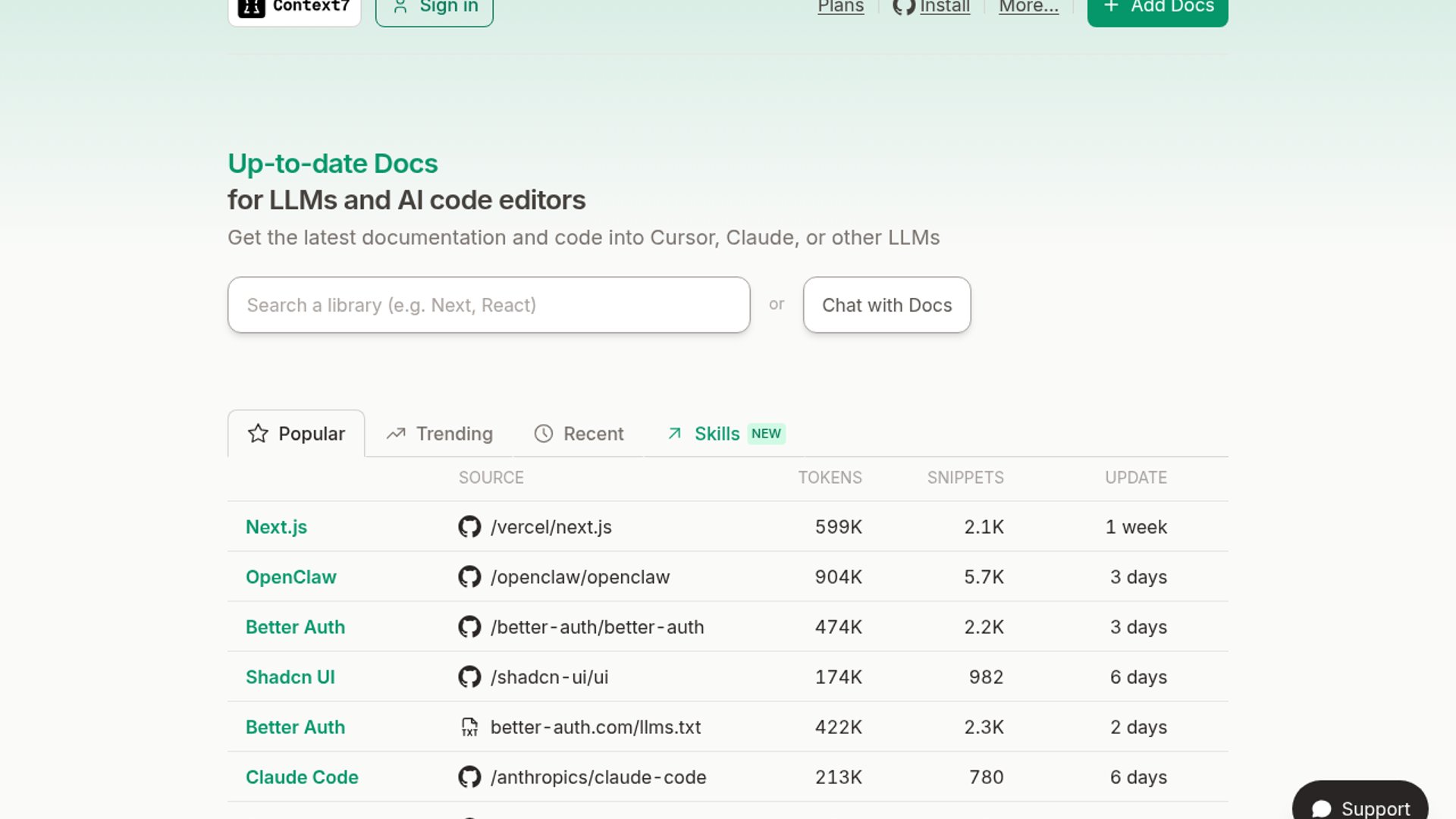This screenshot has width=1456, height=819.
Task: Click the GitHub icon beside /anthropics/claude-code
Action: (x=469, y=777)
